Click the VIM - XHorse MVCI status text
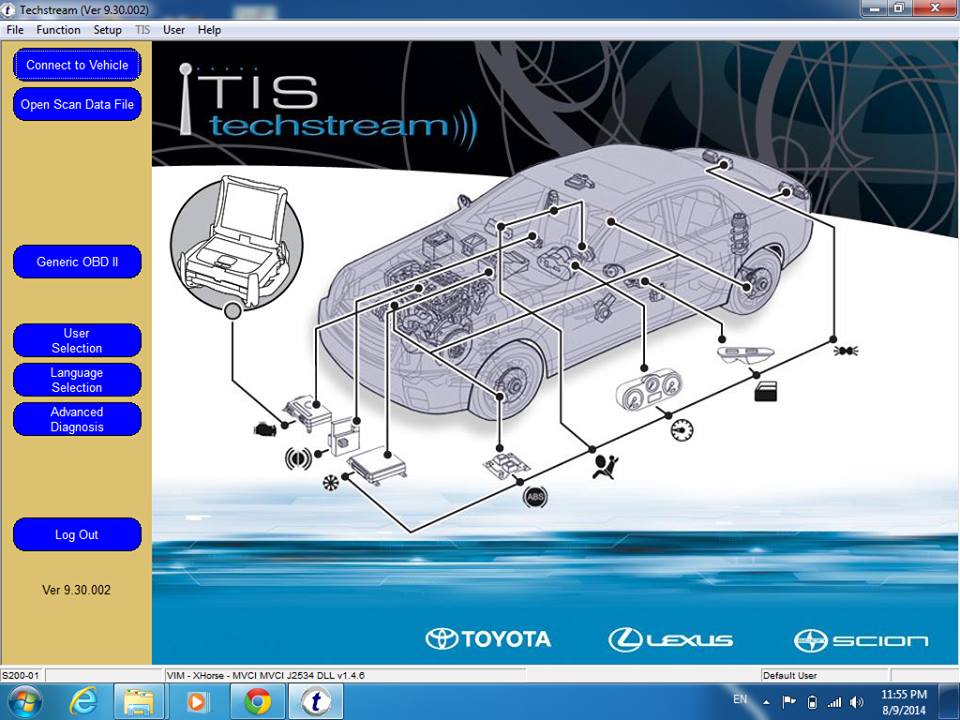 point(266,675)
